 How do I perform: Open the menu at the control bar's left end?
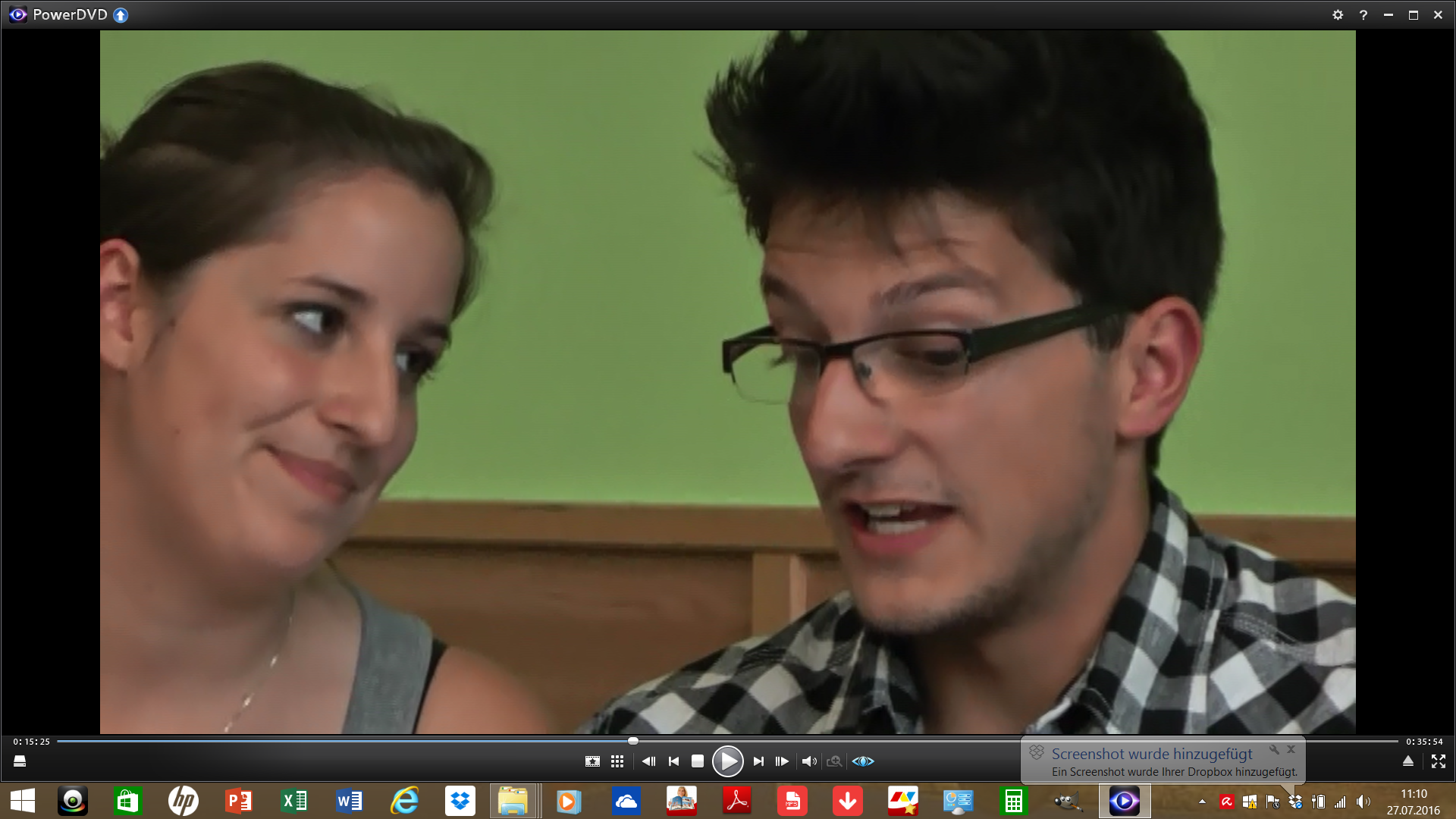[x=20, y=761]
